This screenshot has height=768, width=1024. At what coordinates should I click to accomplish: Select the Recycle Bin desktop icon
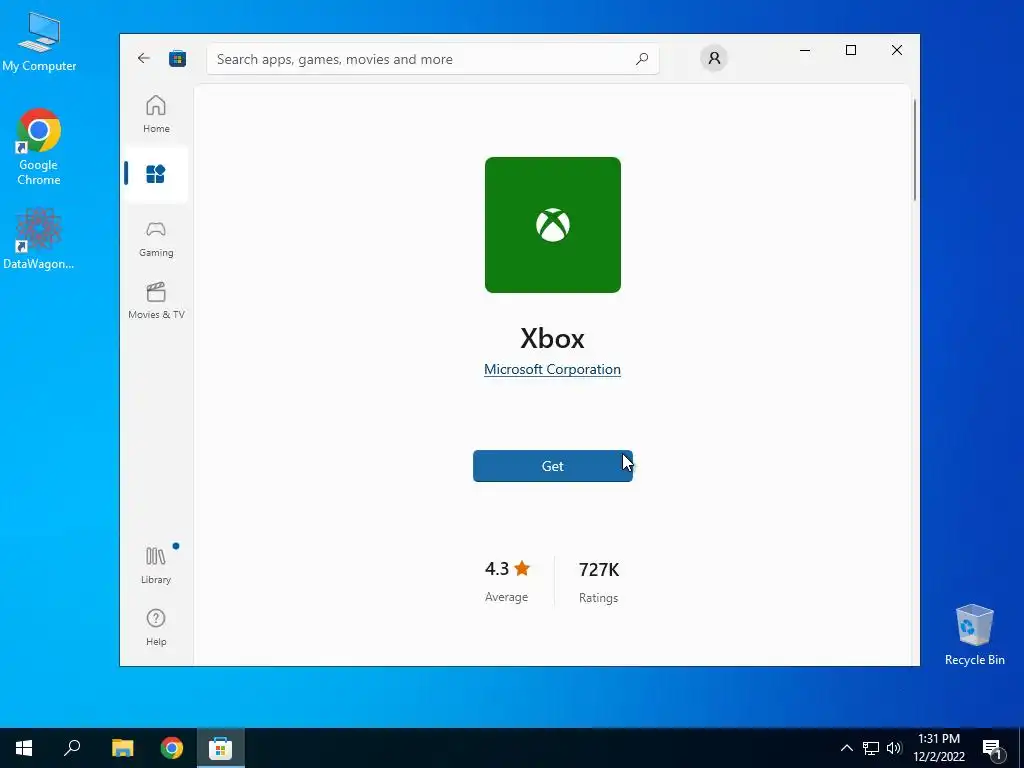(x=974, y=635)
